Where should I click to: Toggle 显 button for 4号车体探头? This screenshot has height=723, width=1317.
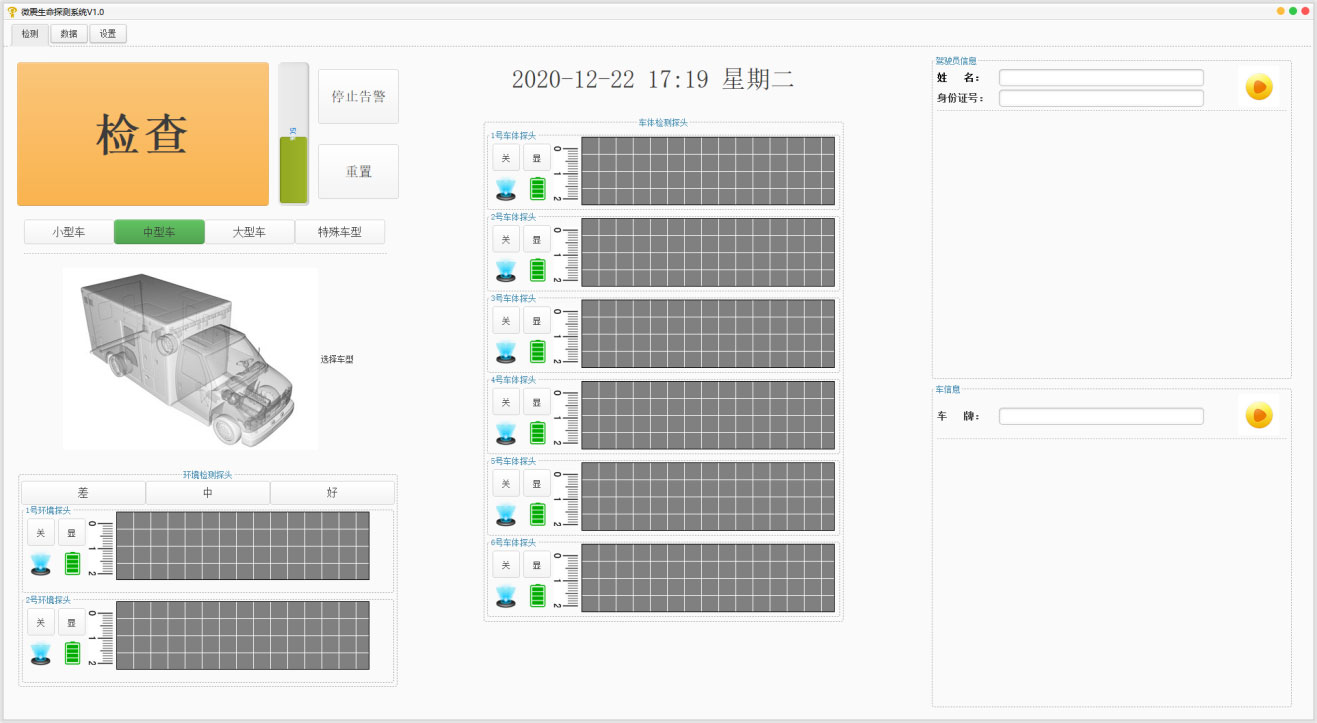(x=537, y=402)
